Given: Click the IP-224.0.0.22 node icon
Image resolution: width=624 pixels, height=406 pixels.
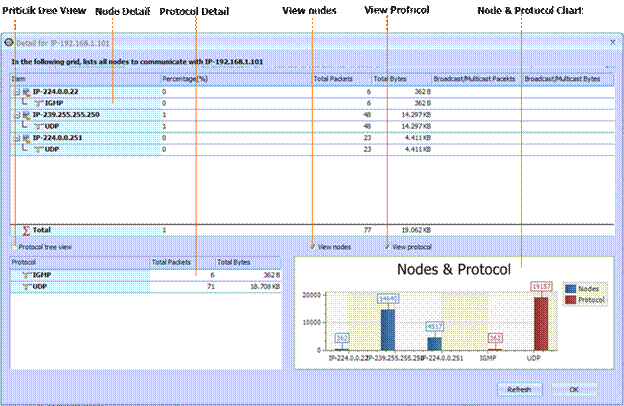Looking at the screenshot, I should 26,92.
